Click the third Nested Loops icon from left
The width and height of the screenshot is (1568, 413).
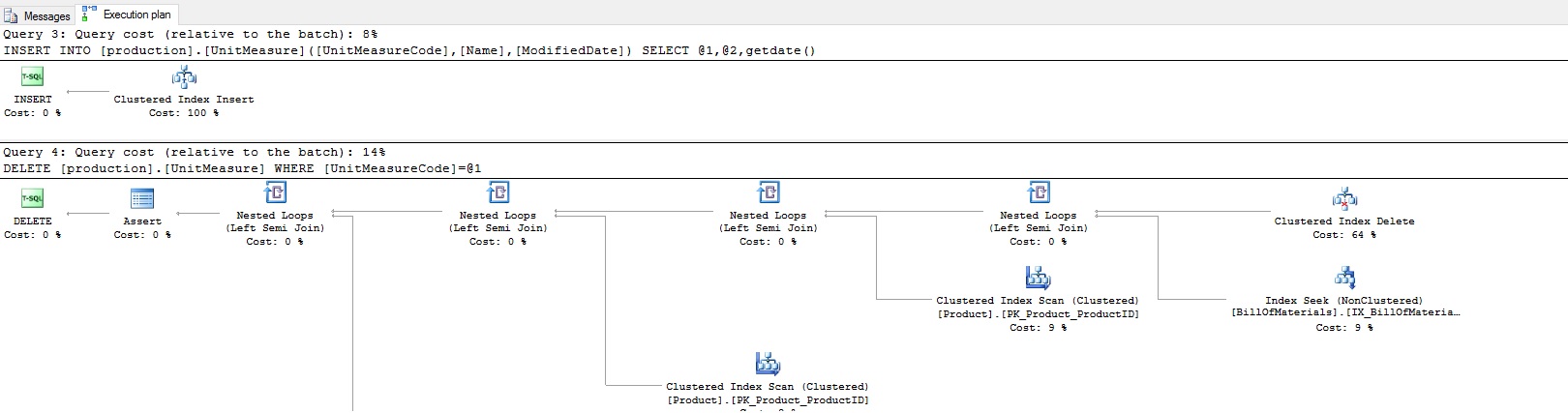pos(768,192)
